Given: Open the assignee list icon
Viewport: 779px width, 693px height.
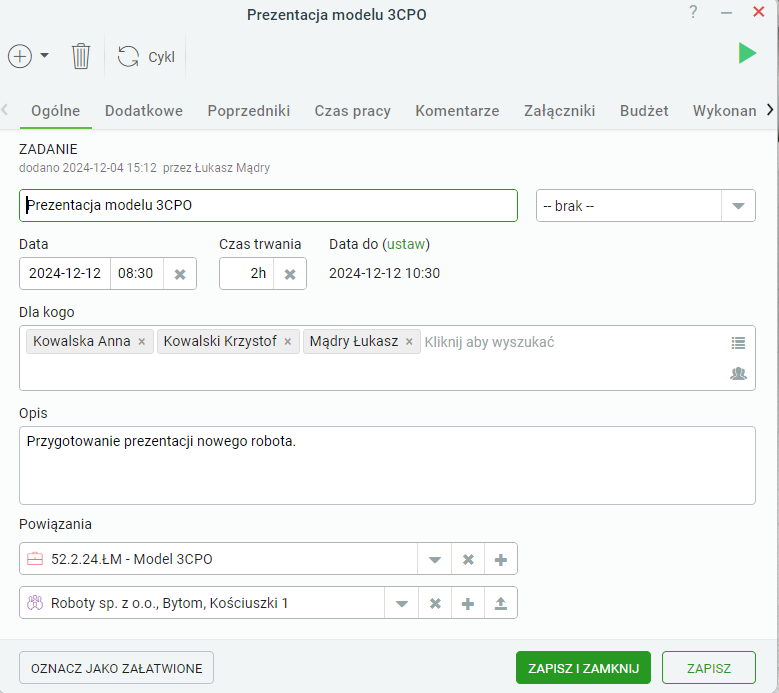Looking at the screenshot, I should tap(738, 342).
